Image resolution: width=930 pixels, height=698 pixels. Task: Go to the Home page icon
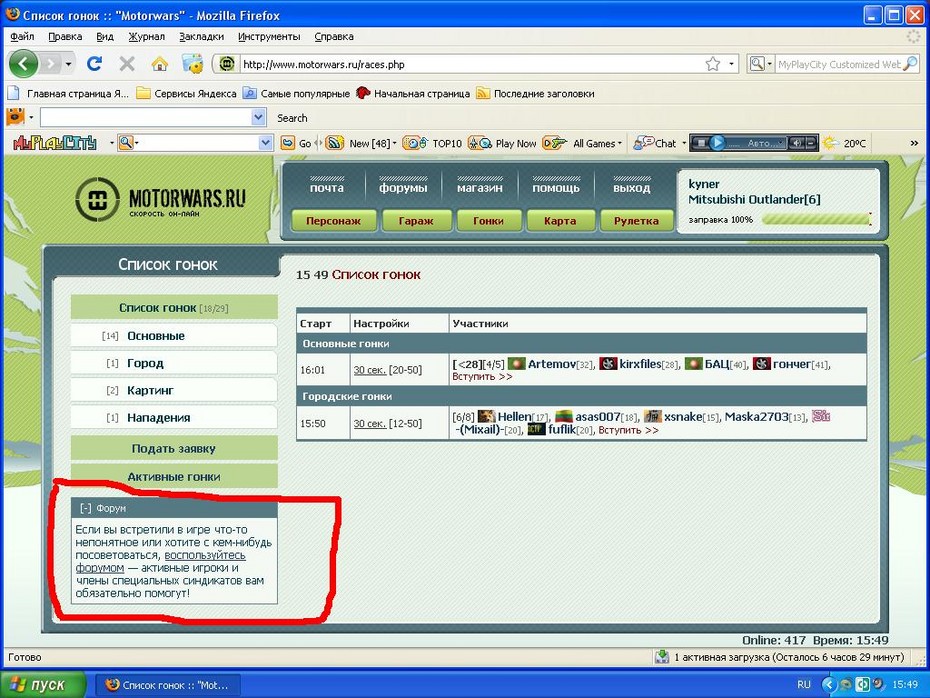coord(160,63)
